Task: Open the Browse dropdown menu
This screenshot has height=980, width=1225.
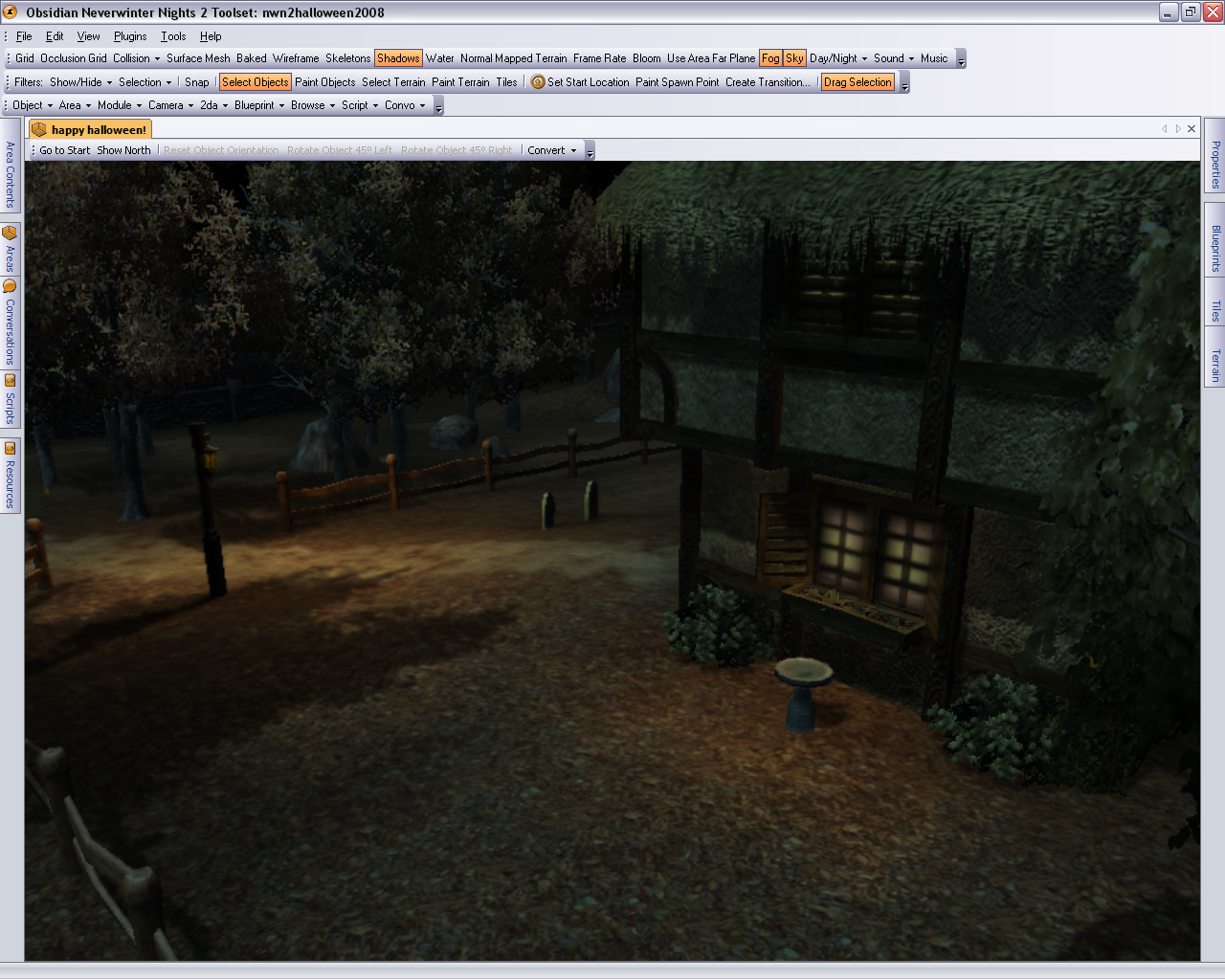Action: 313,105
